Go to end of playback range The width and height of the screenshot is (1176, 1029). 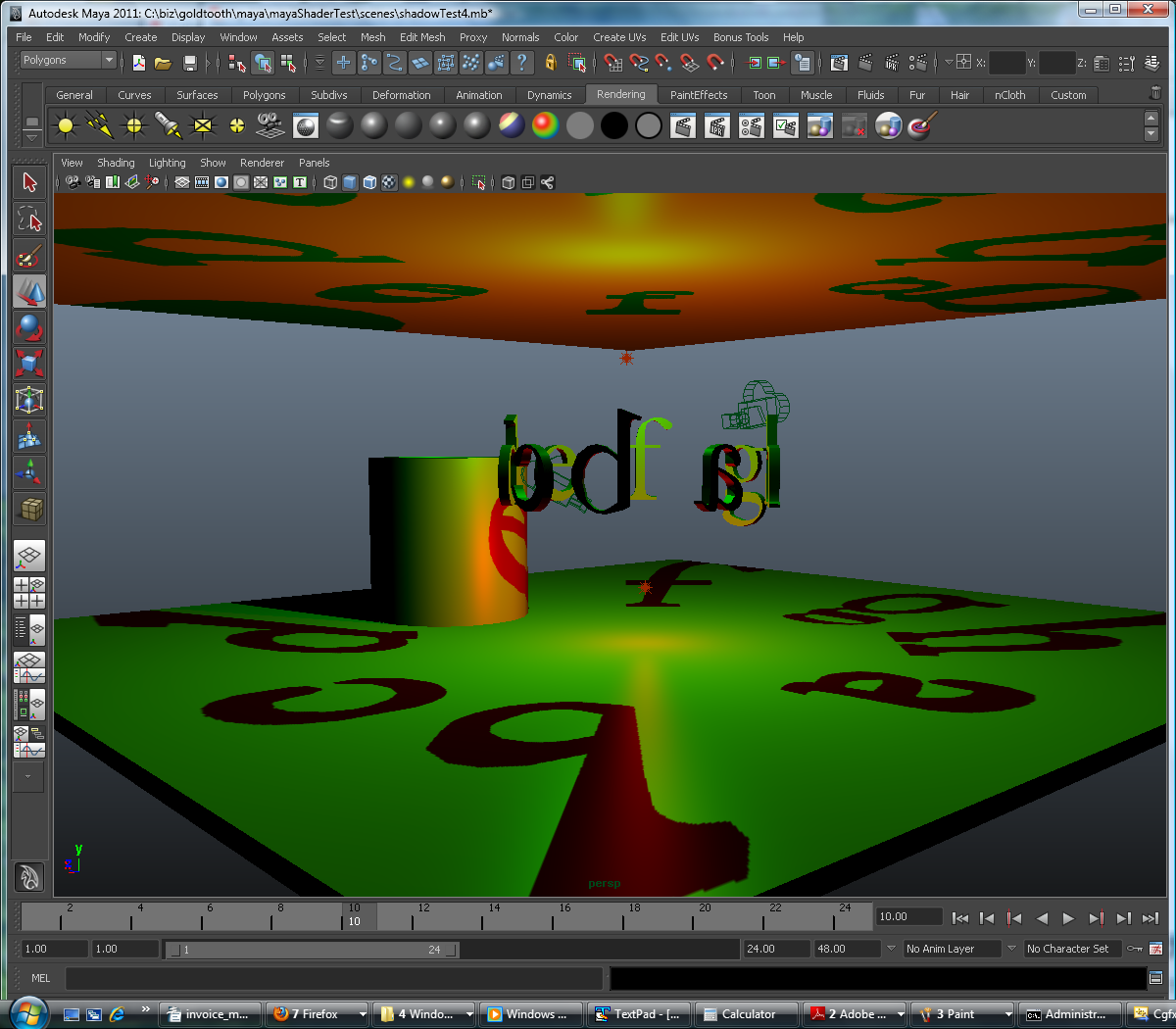click(x=1151, y=918)
